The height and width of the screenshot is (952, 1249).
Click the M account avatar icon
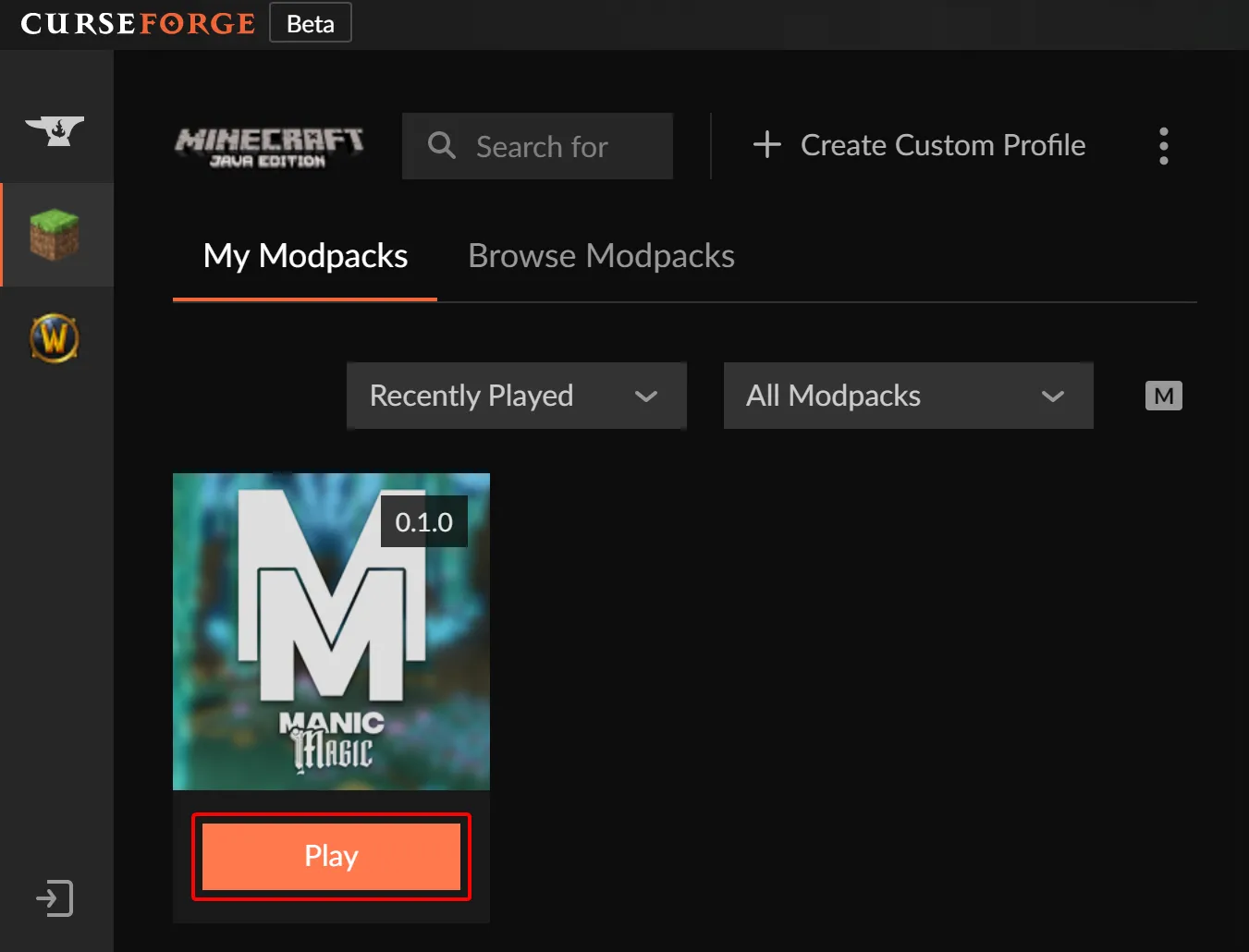(x=1163, y=396)
